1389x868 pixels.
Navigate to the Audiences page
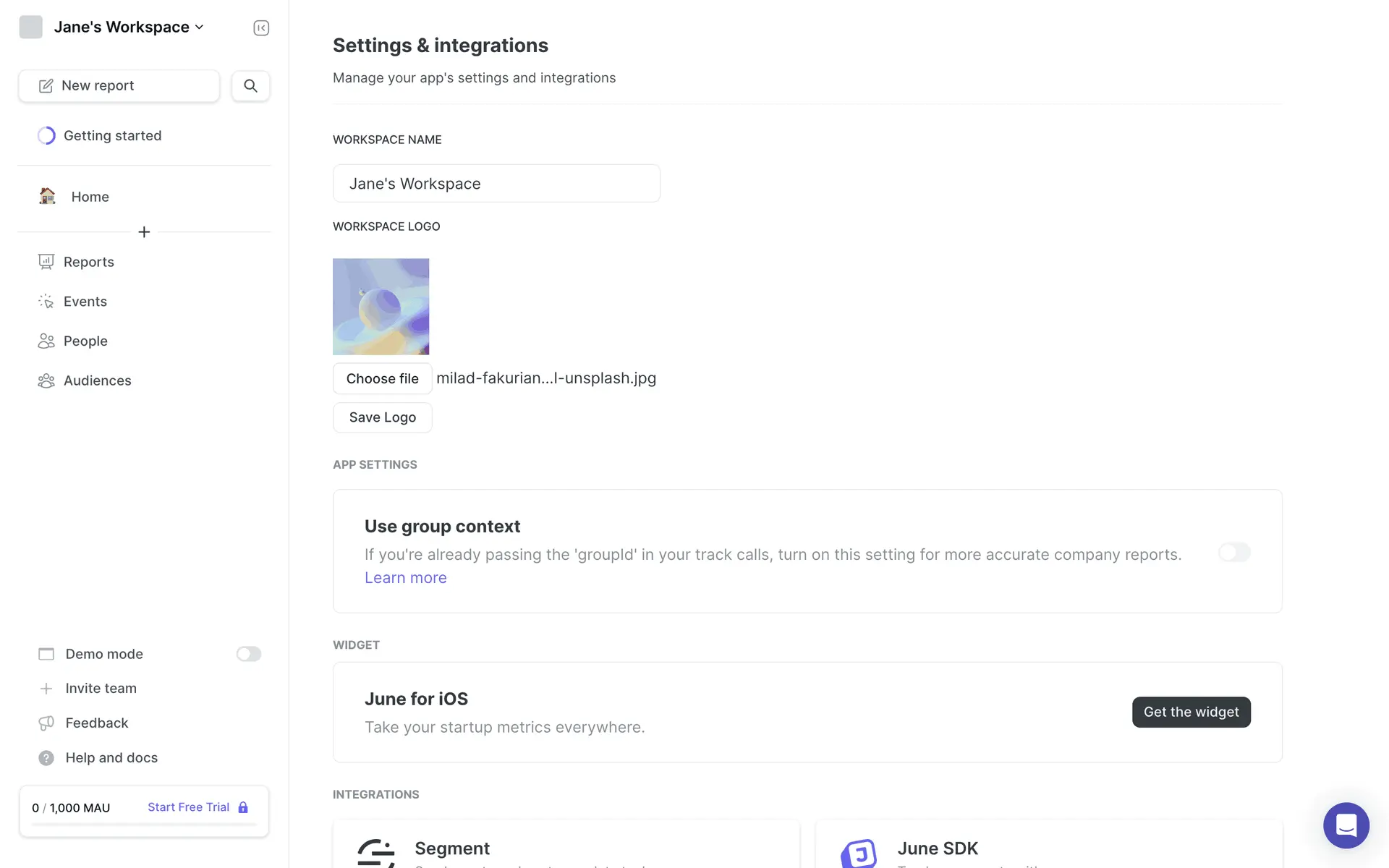(97, 380)
